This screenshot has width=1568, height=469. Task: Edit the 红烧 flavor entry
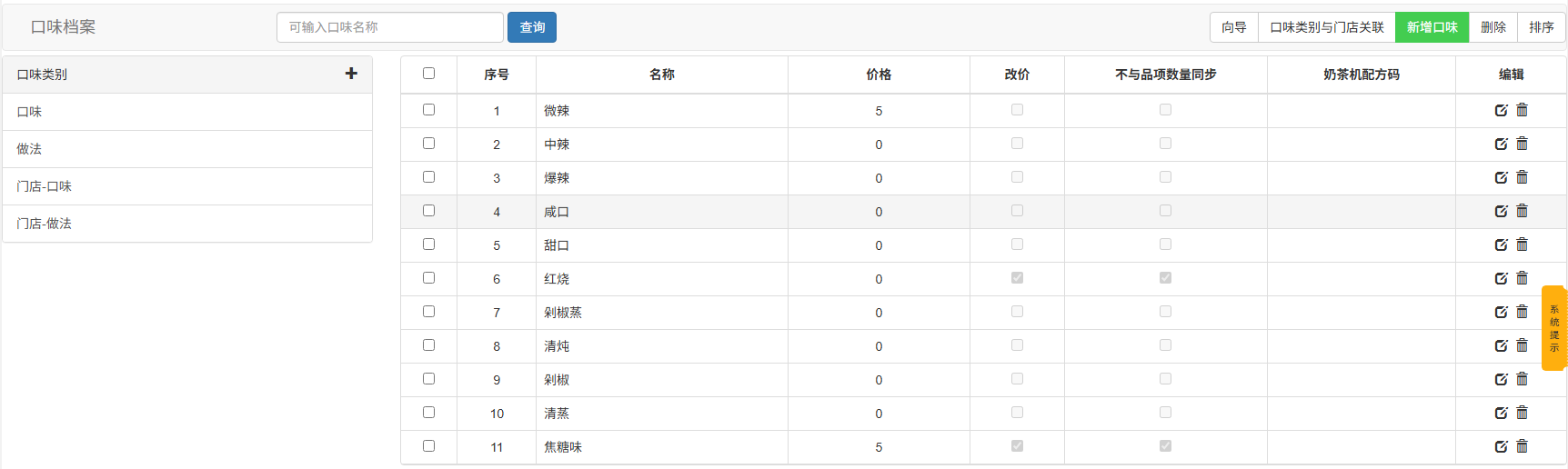pyautogui.click(x=1501, y=279)
